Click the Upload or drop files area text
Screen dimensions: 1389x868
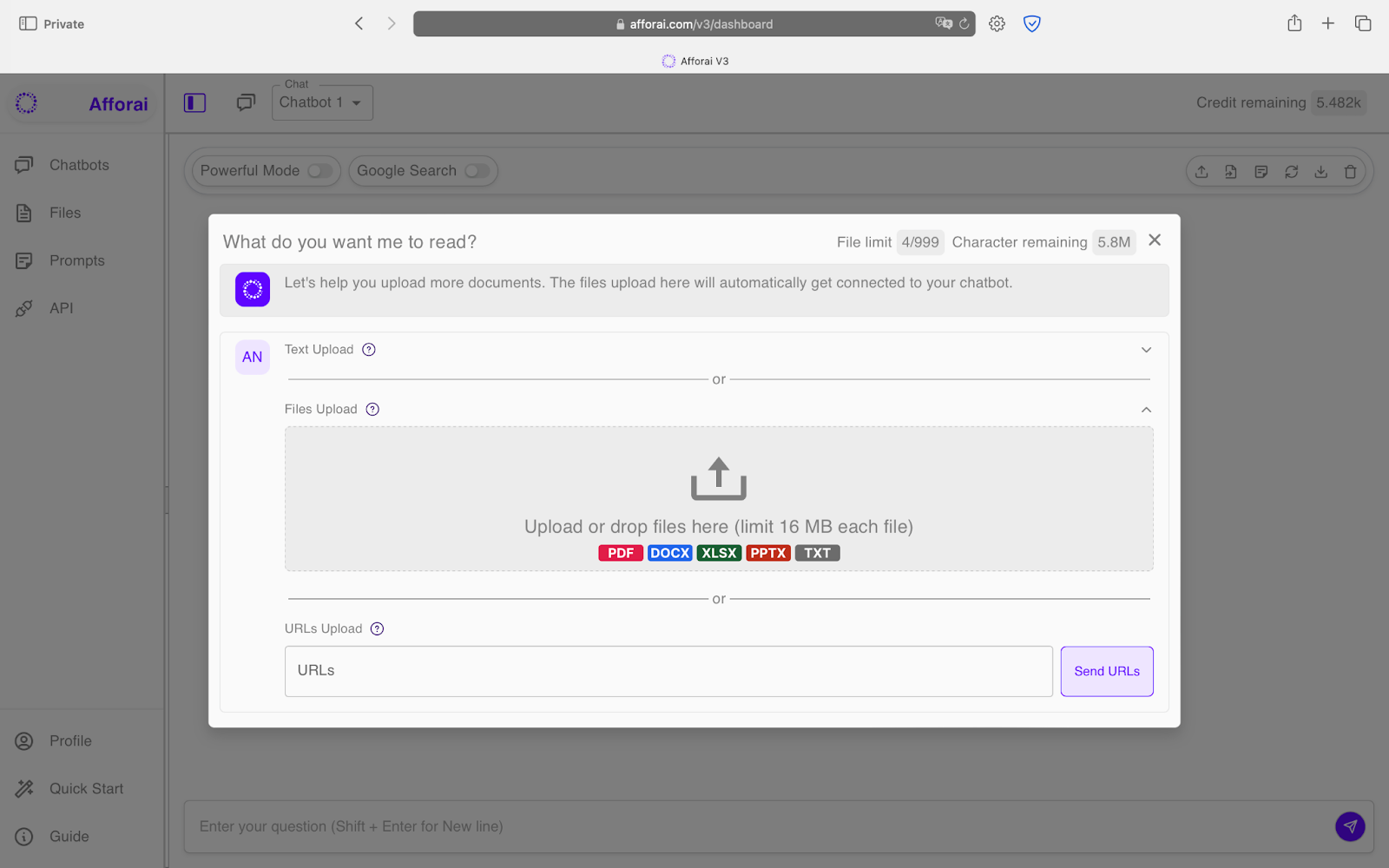tap(719, 527)
